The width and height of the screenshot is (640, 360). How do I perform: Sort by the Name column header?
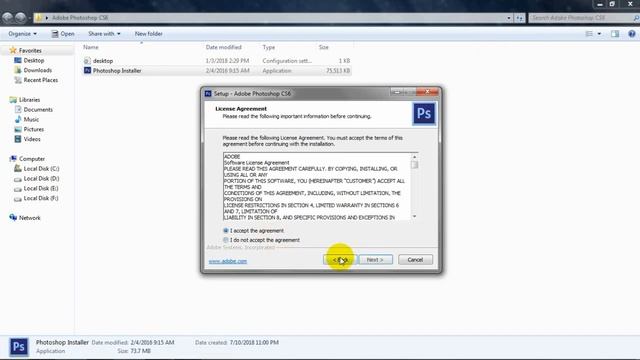[x=91, y=47]
